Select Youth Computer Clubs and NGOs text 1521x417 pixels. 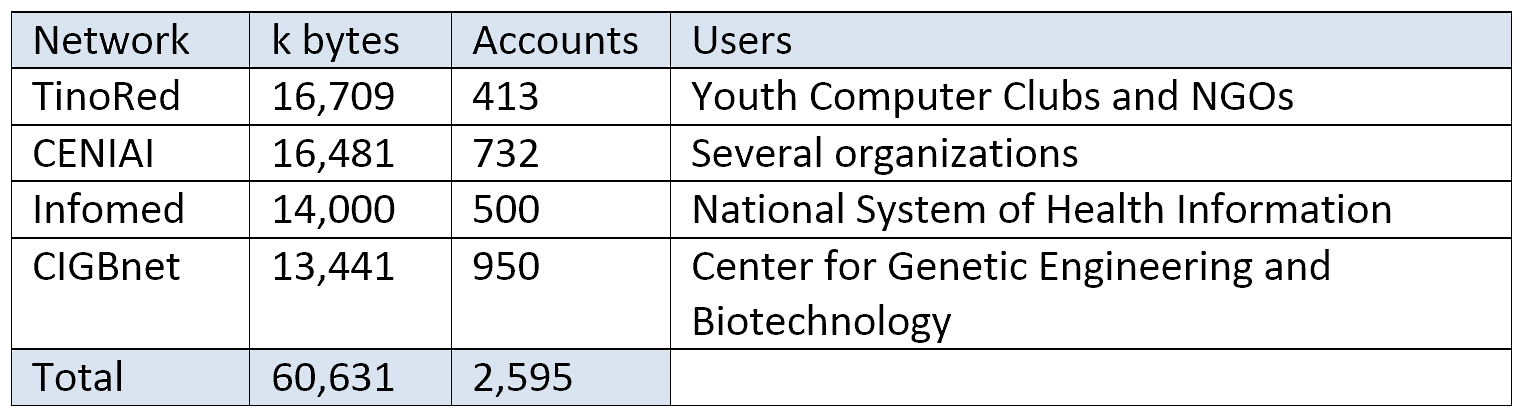click(x=992, y=97)
